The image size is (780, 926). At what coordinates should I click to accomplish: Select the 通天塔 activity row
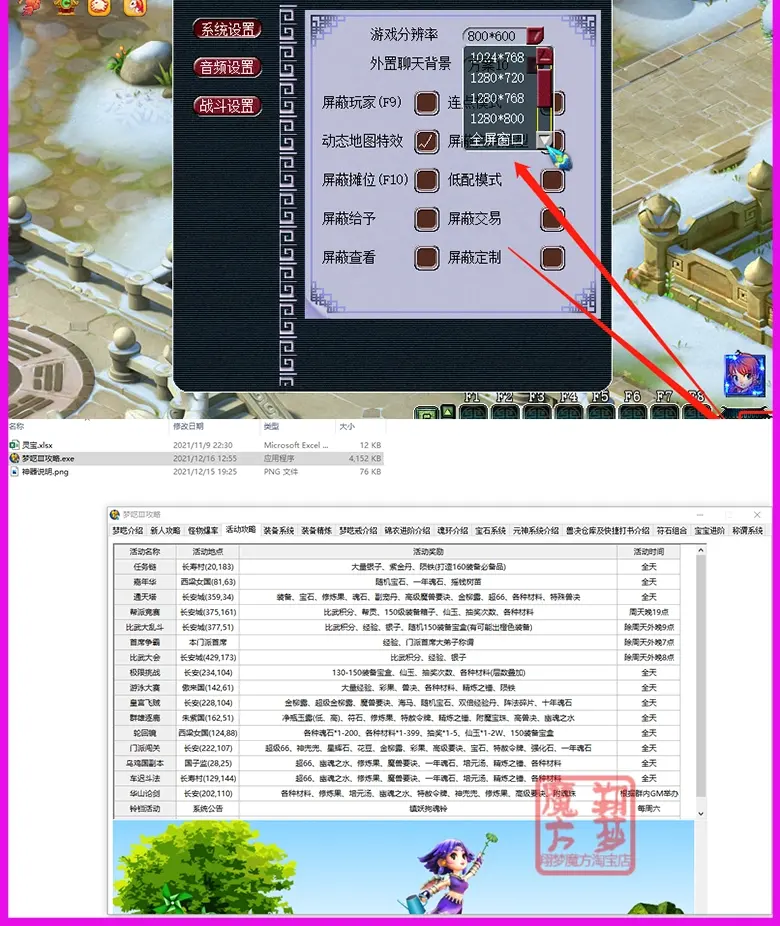(397, 597)
